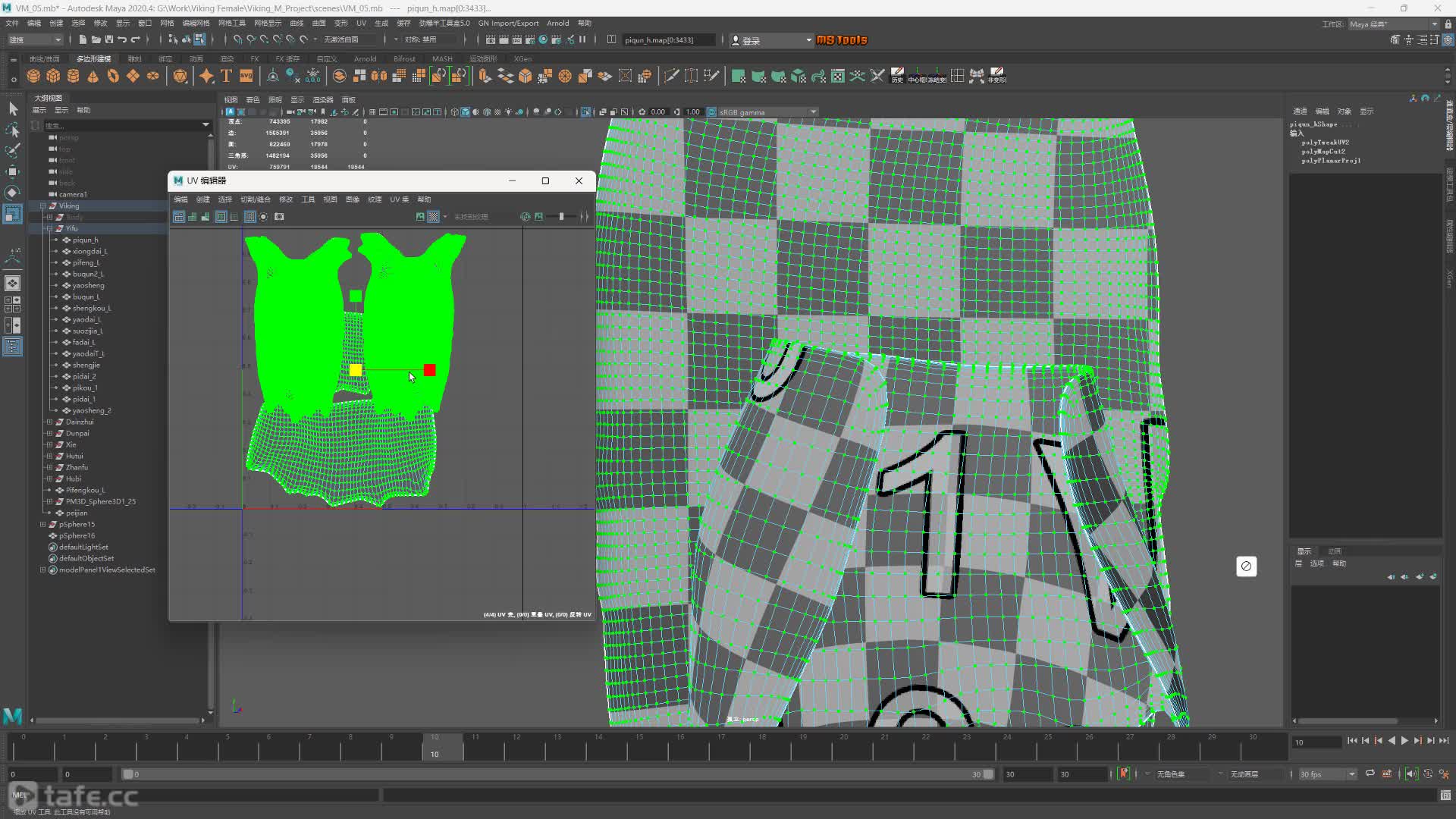Open the 30 fps frame rate dropdown
This screenshot has height=819, width=1456.
pyautogui.click(x=1327, y=774)
